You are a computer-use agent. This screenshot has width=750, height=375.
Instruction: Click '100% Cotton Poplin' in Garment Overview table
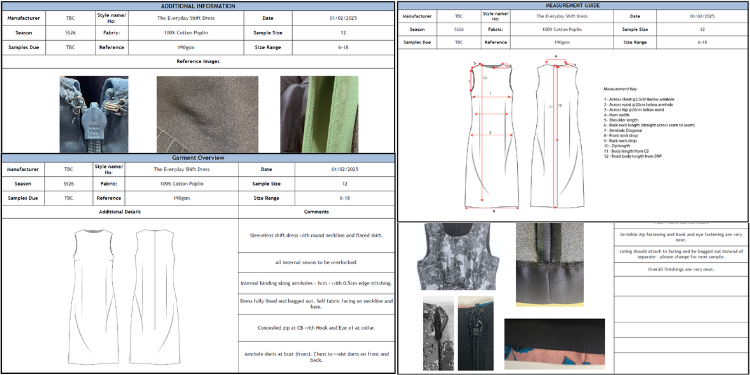181,184
